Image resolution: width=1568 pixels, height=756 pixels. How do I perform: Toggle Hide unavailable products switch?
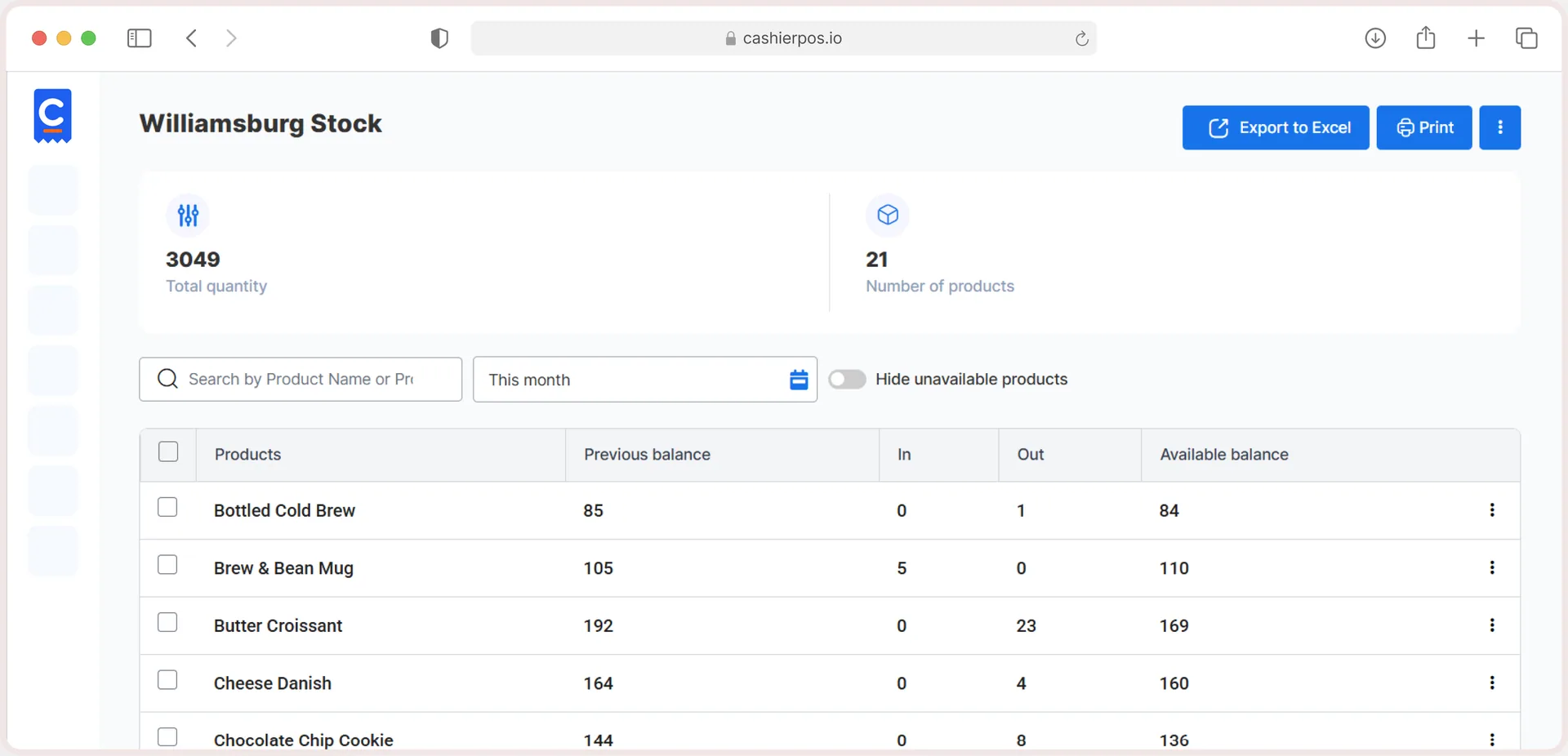click(x=847, y=380)
